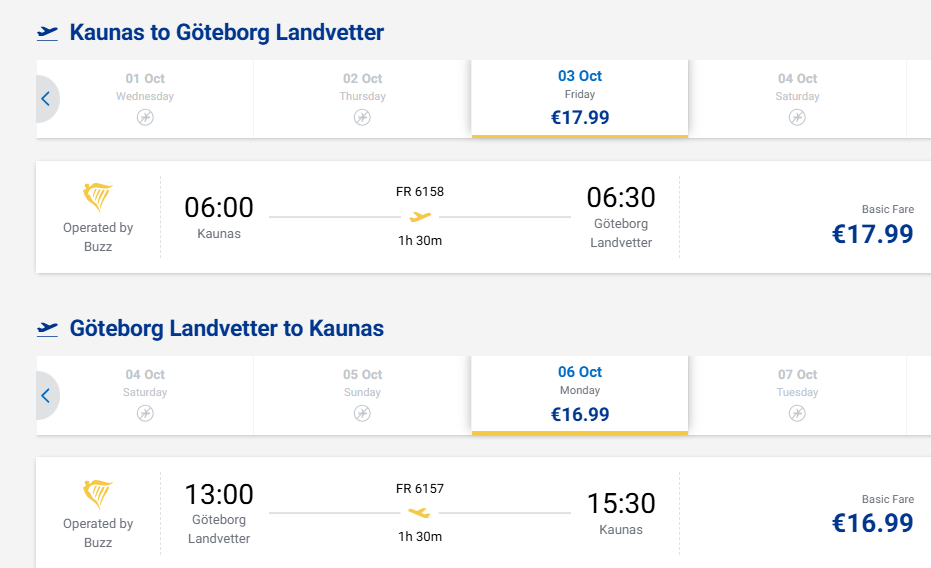Open the 06:00 Kaunas departure flight card
Screen dimensions: 931x568
coord(483,217)
